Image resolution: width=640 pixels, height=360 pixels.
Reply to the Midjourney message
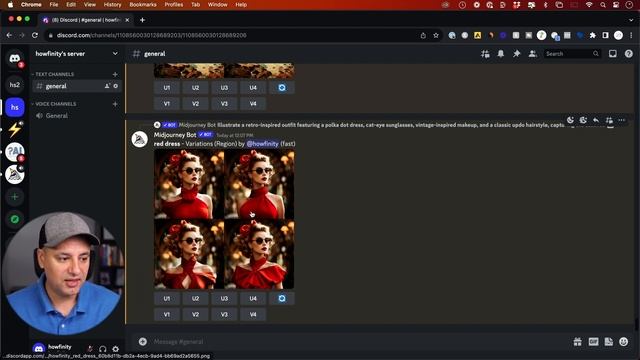[x=596, y=120]
